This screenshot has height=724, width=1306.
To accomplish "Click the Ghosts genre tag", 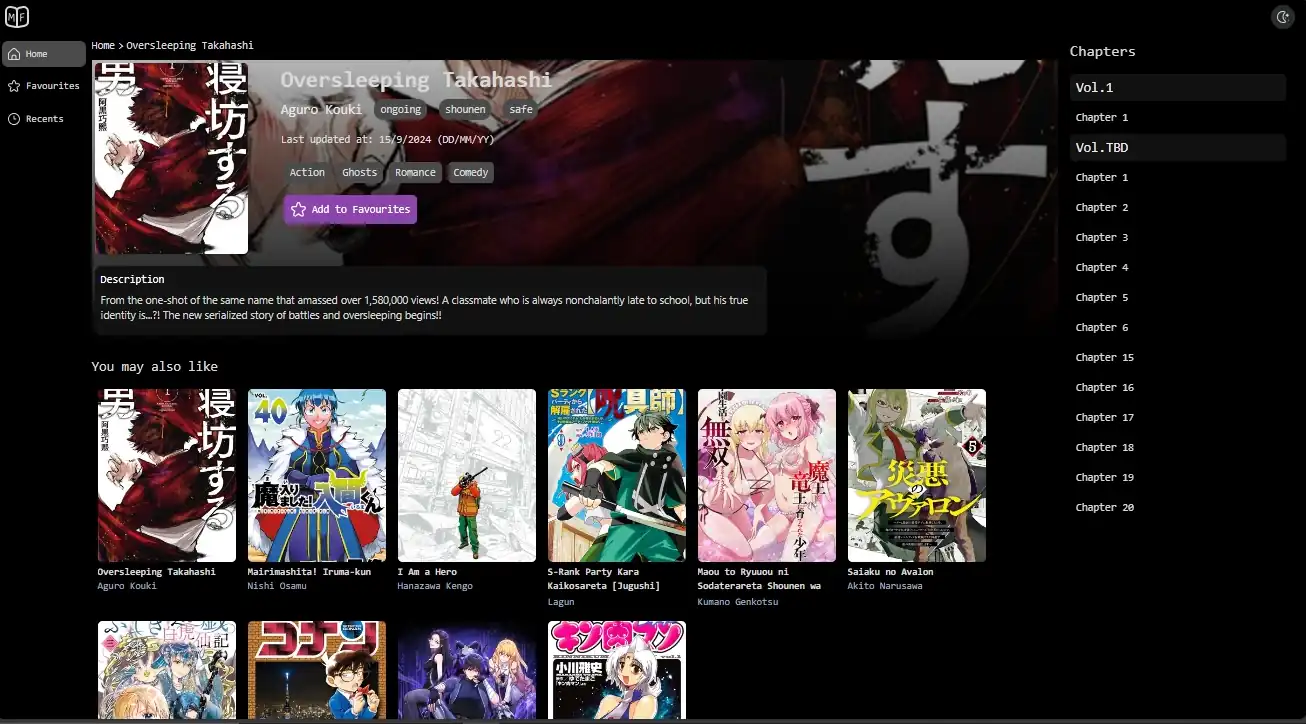I will (x=360, y=172).
